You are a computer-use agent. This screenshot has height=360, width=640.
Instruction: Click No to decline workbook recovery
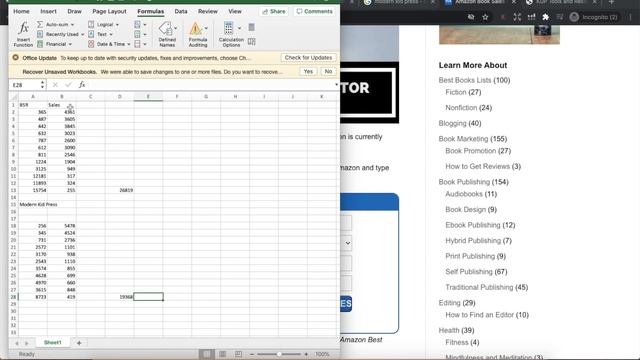[328, 71]
